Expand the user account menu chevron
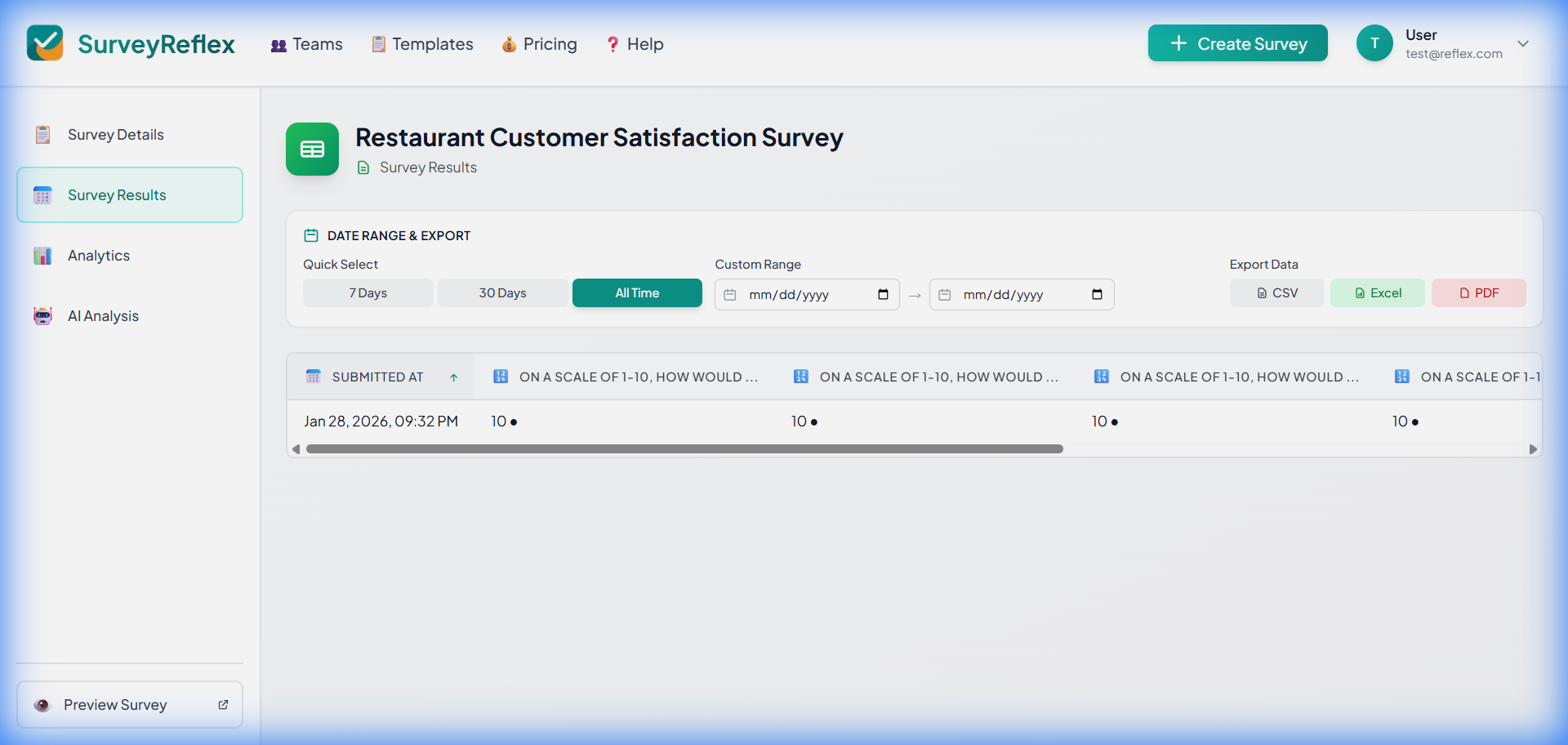 pos(1524,43)
